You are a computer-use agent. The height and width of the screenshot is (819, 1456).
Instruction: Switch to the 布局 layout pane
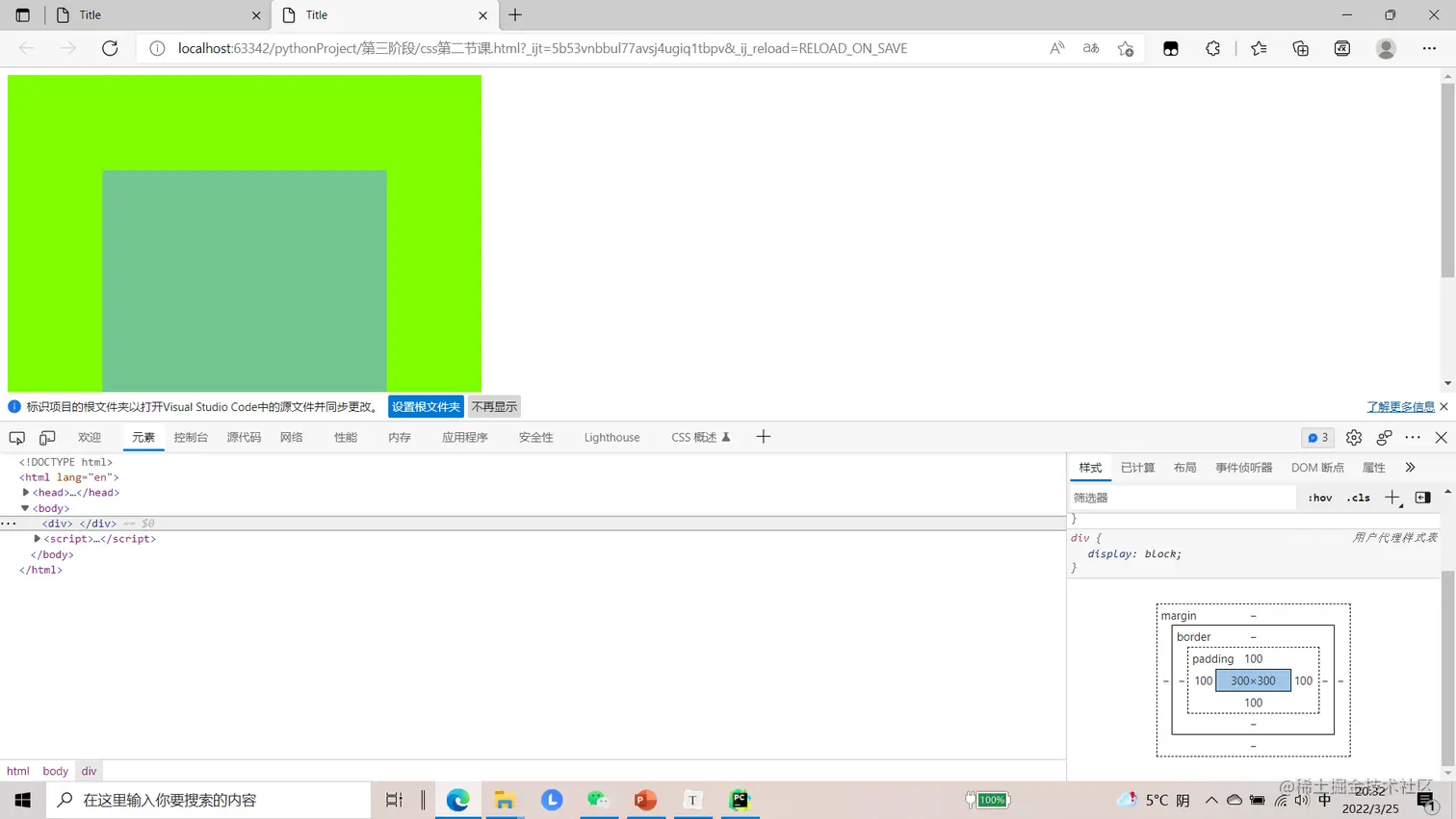pos(1184,468)
